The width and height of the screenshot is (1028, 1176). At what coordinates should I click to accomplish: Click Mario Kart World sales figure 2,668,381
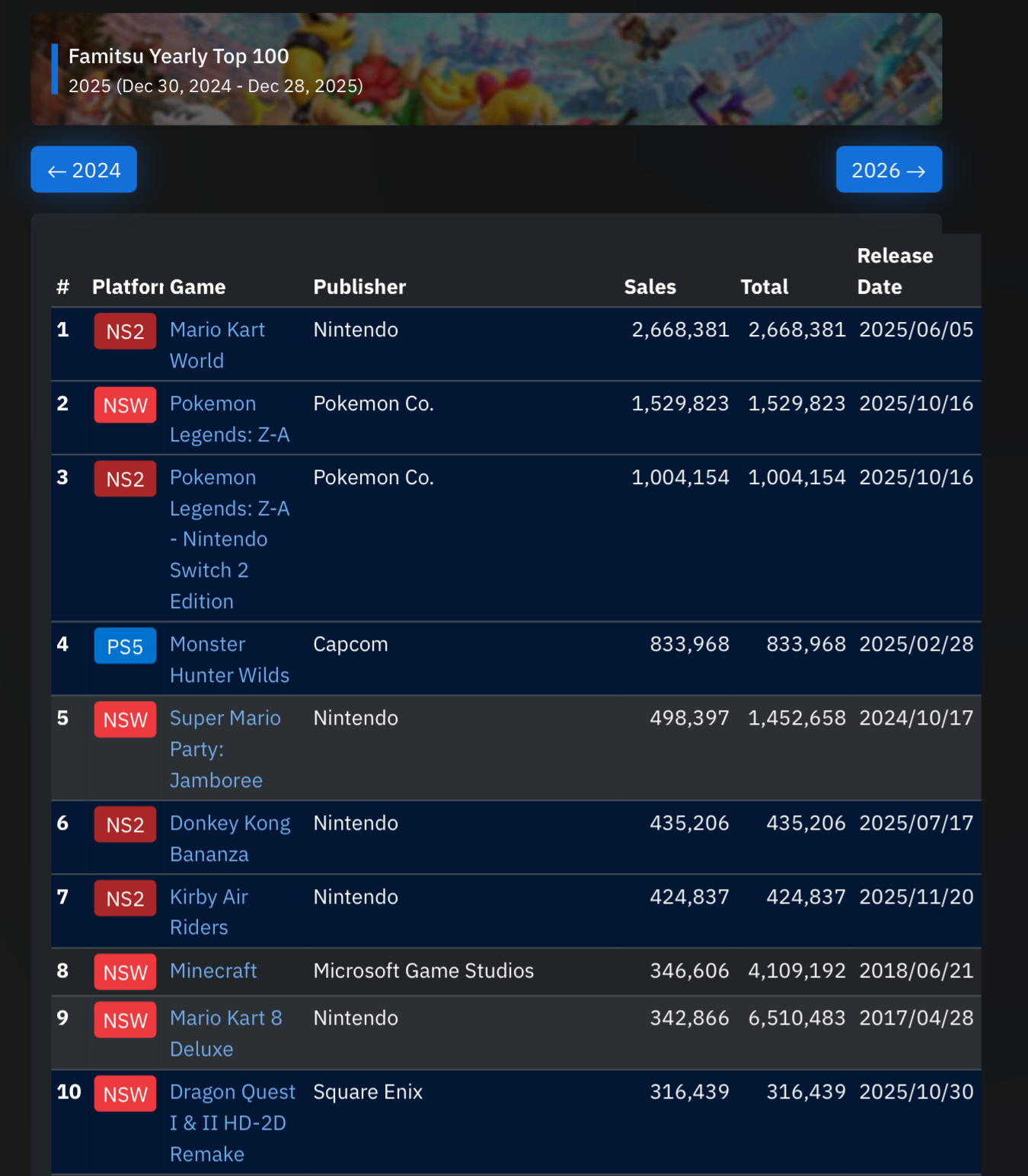click(680, 330)
